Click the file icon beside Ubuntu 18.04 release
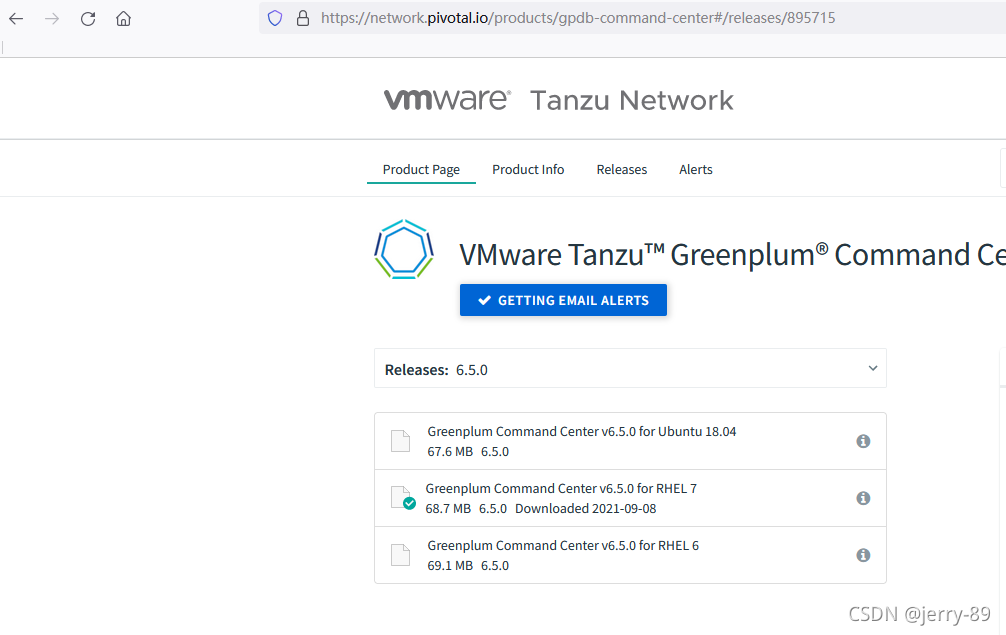Screen dimensions: 1006x635 (400, 441)
